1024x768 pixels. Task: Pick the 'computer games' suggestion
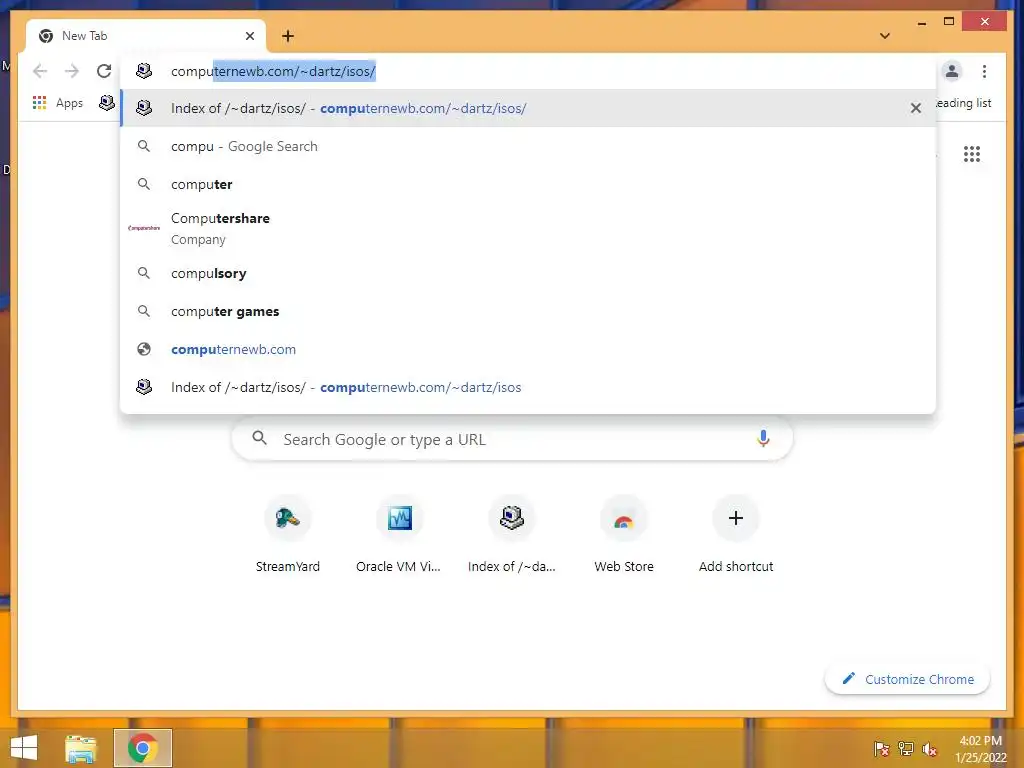[528, 311]
